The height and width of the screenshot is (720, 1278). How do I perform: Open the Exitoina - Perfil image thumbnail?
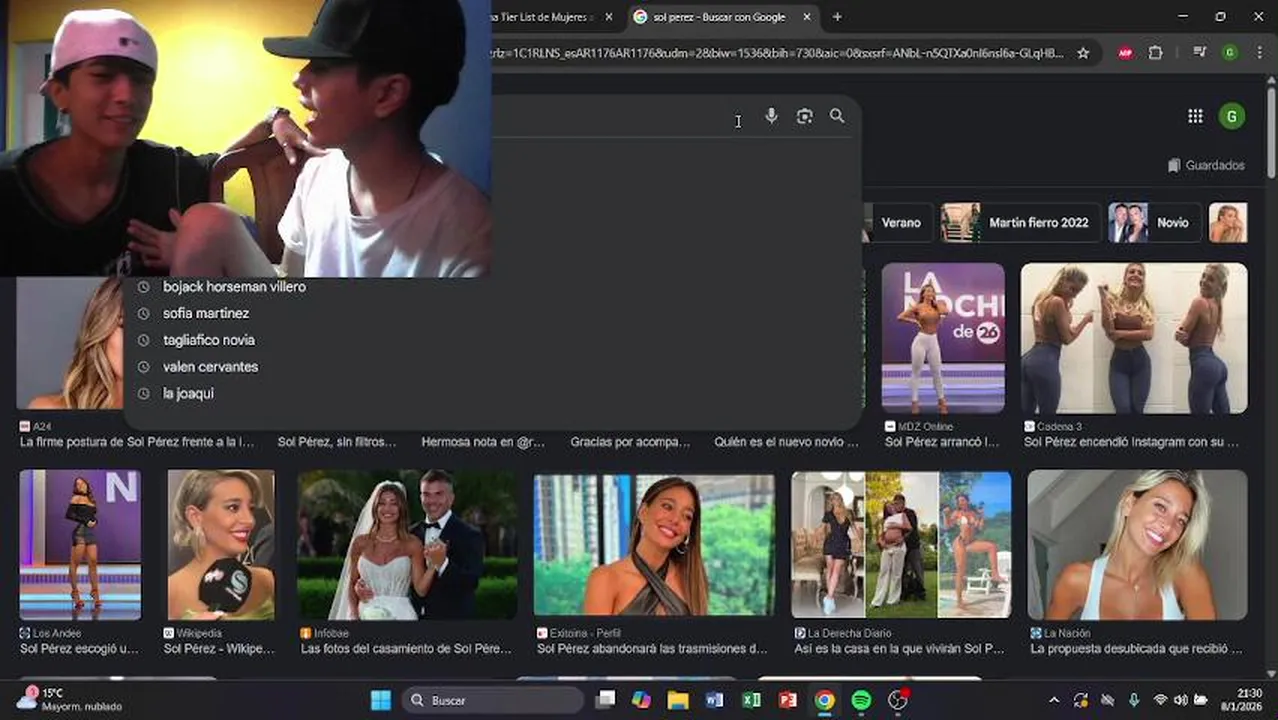click(654, 545)
